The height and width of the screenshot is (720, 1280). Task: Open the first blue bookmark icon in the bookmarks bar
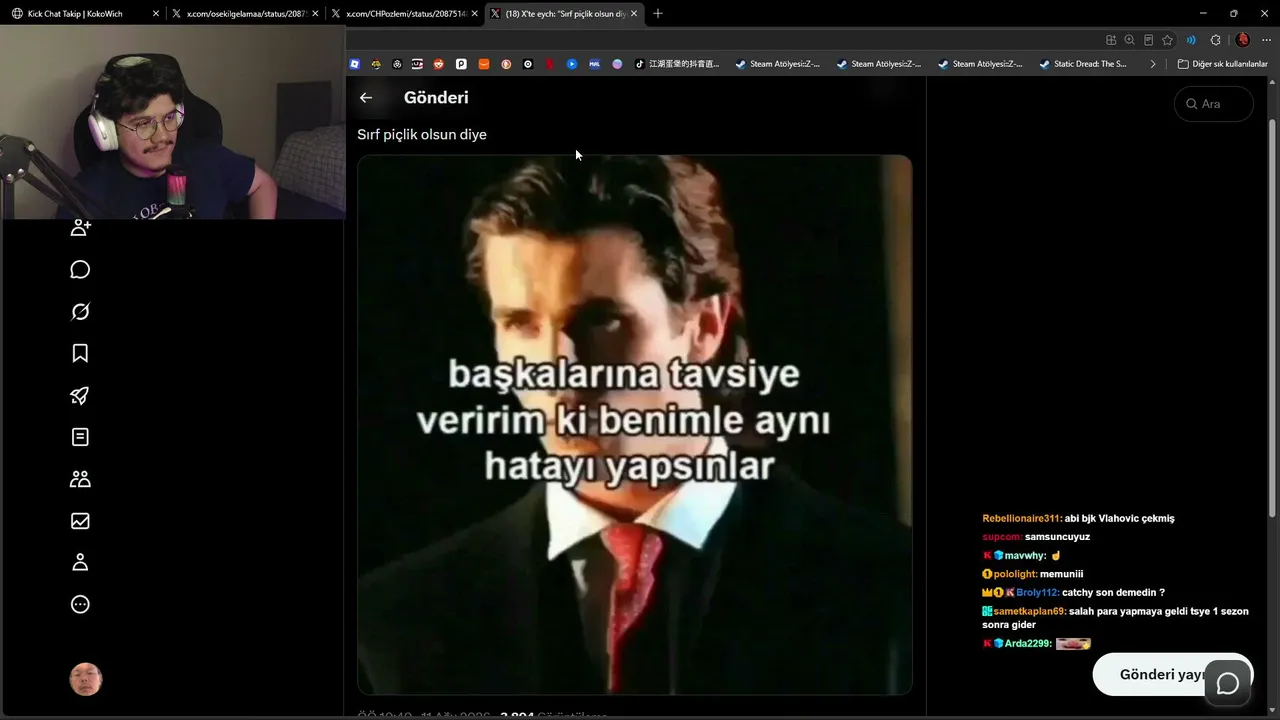[x=355, y=64]
